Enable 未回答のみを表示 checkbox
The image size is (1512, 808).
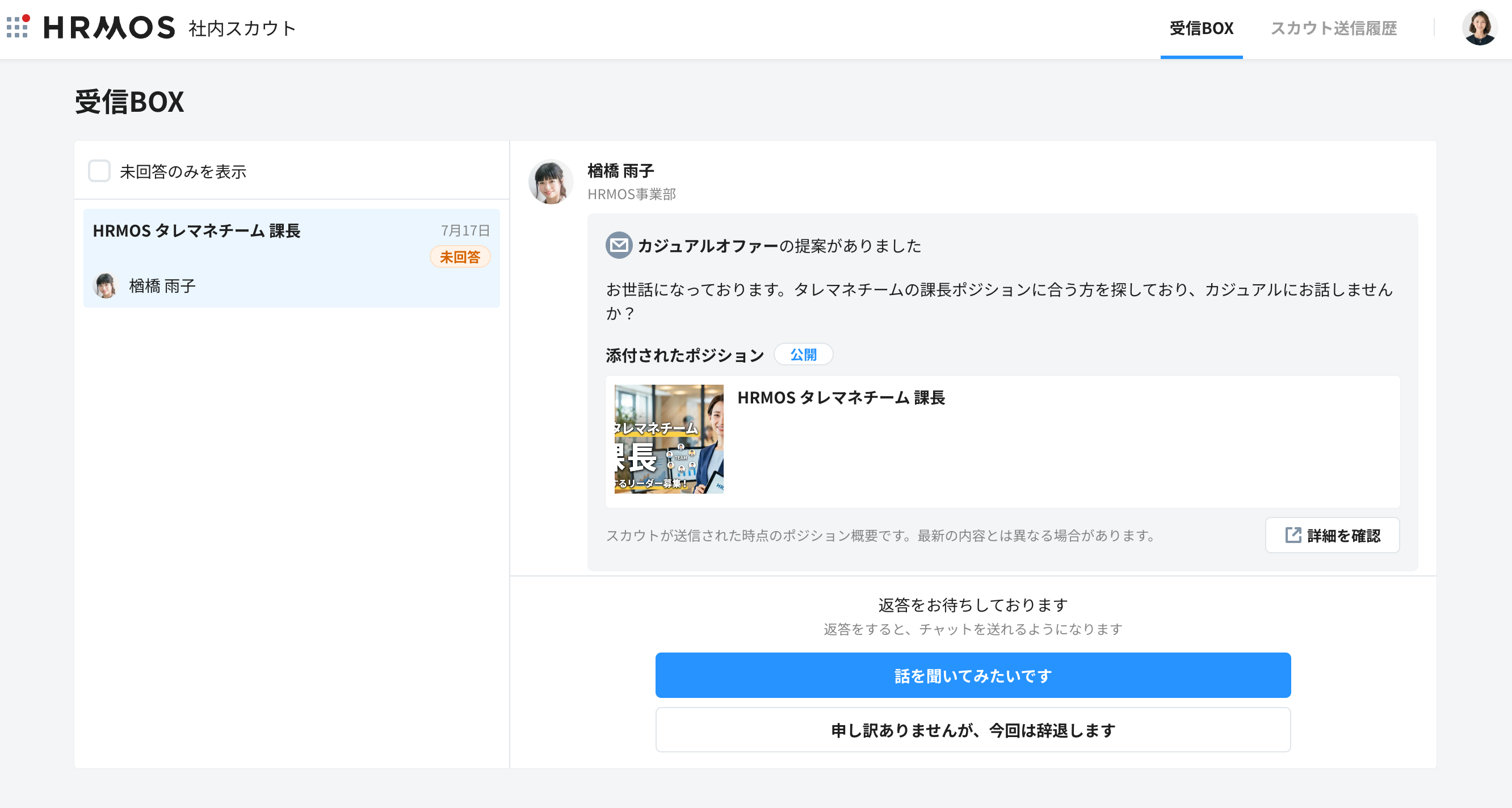pyautogui.click(x=99, y=171)
